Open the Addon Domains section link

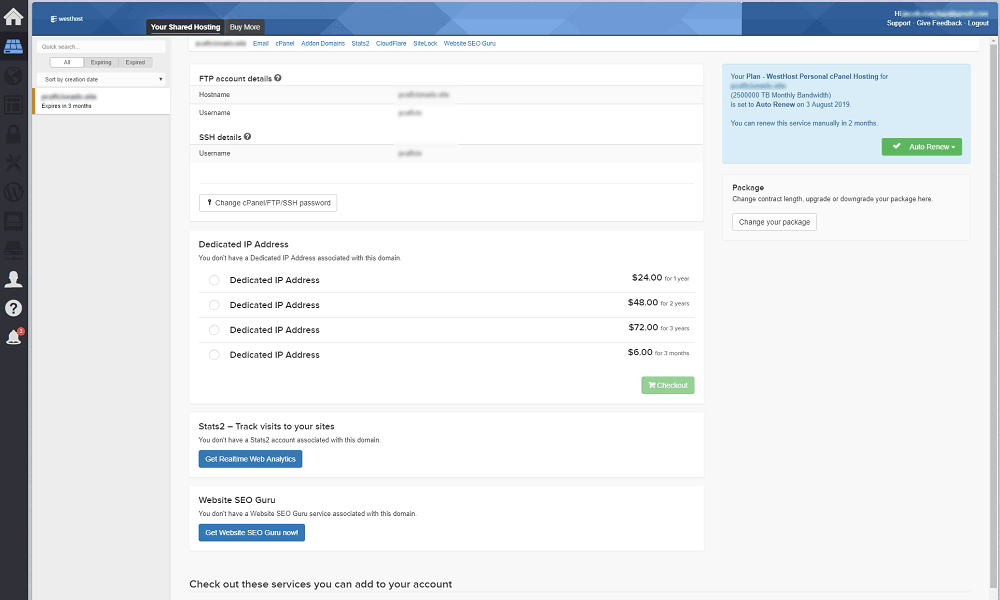[x=323, y=43]
